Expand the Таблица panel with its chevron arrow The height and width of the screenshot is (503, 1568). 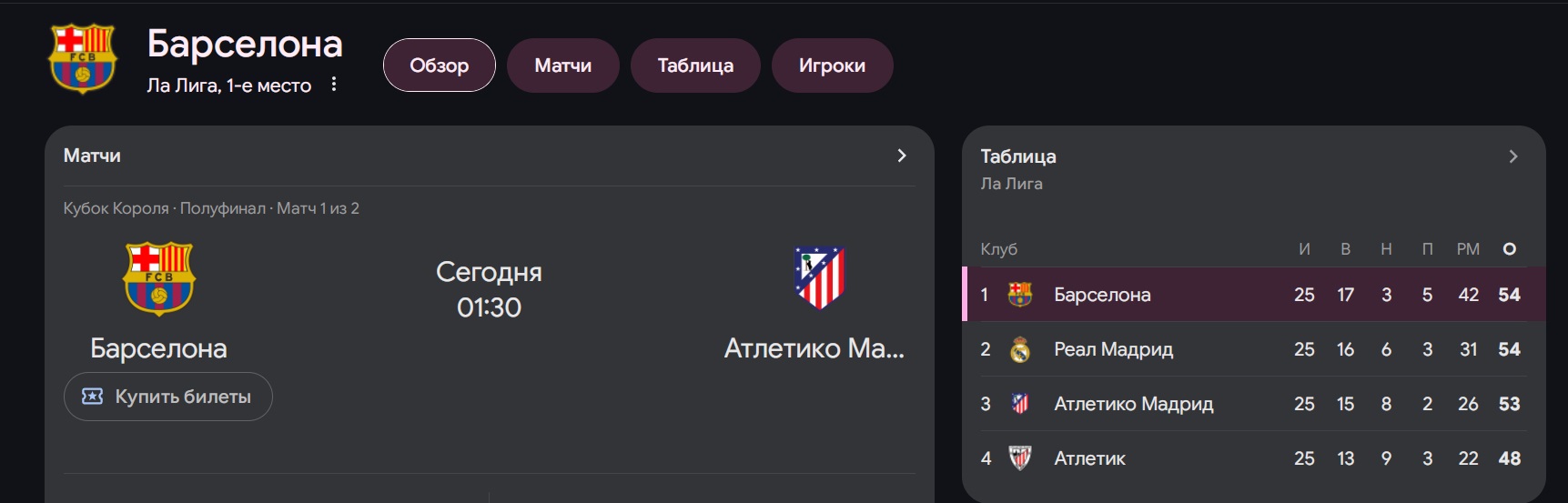tap(1513, 156)
